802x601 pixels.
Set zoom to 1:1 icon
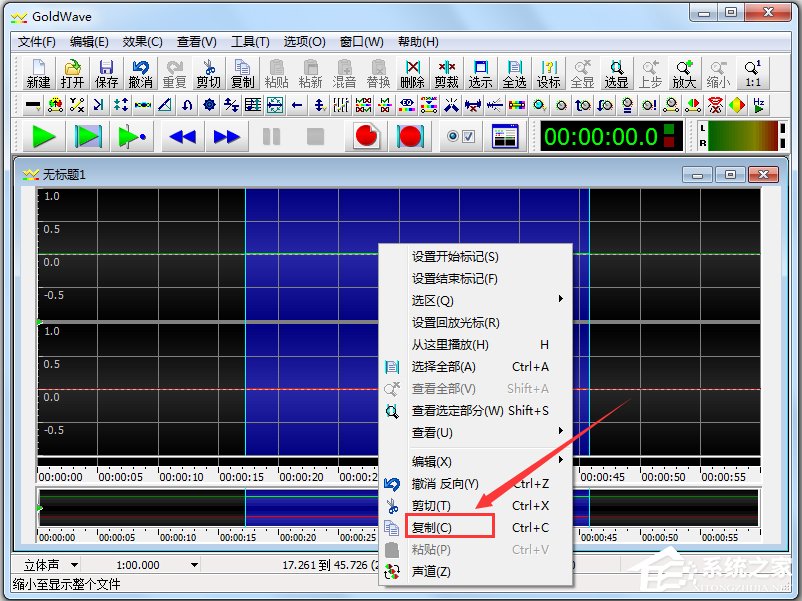(752, 74)
